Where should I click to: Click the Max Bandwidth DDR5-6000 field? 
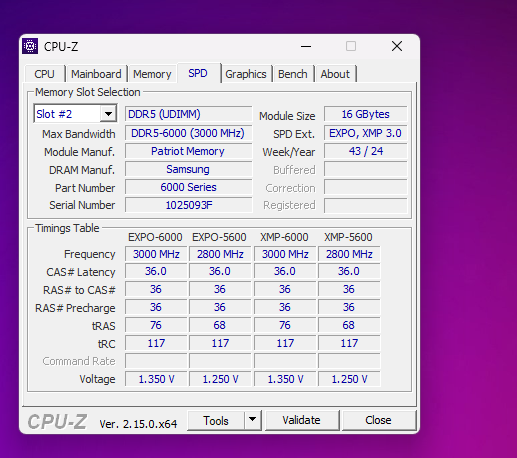pyautogui.click(x=189, y=133)
